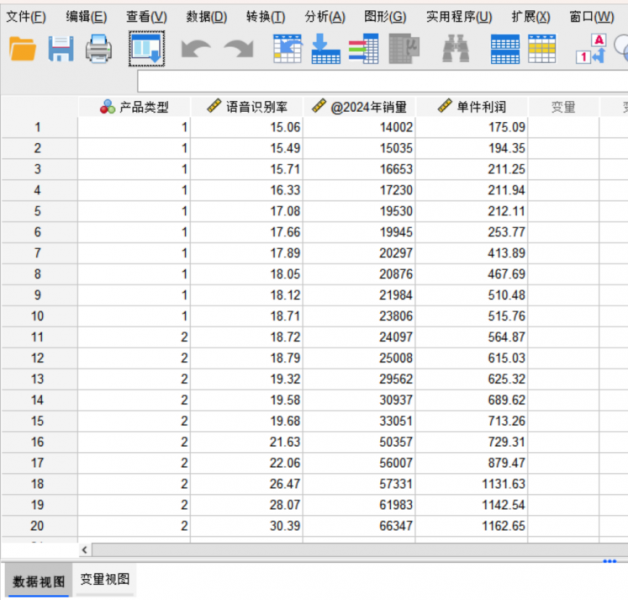
Task: Click the Find binoculars icon
Action: (455, 49)
